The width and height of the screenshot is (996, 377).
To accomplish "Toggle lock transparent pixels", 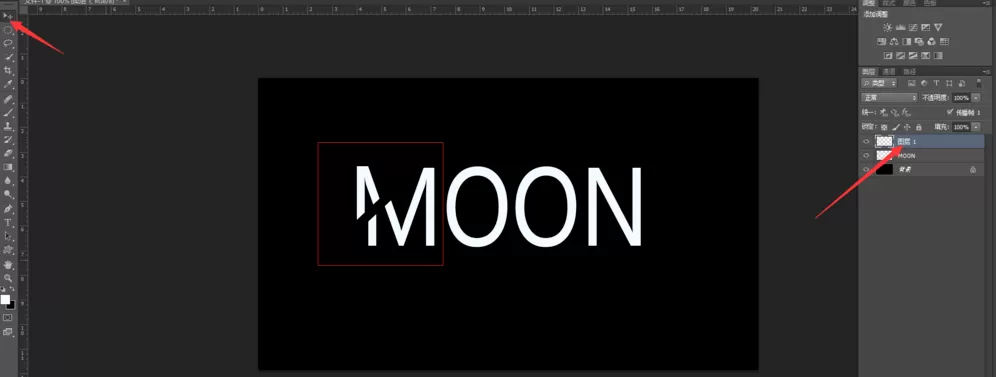I will tap(884, 128).
